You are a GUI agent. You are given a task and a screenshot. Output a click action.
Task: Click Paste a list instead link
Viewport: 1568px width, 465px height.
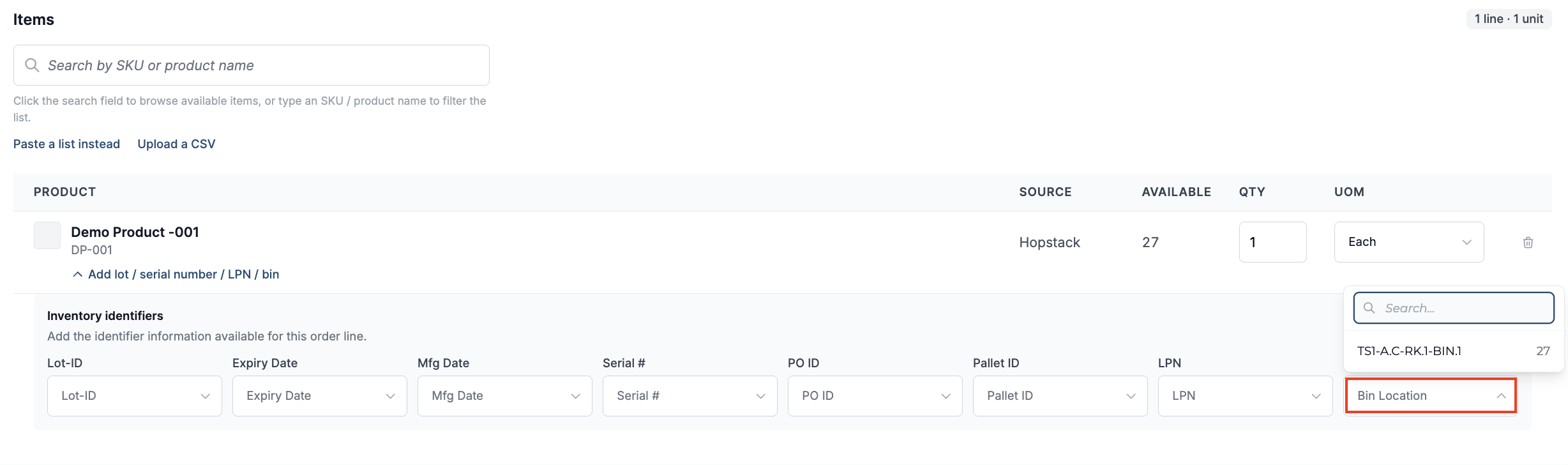point(66,144)
